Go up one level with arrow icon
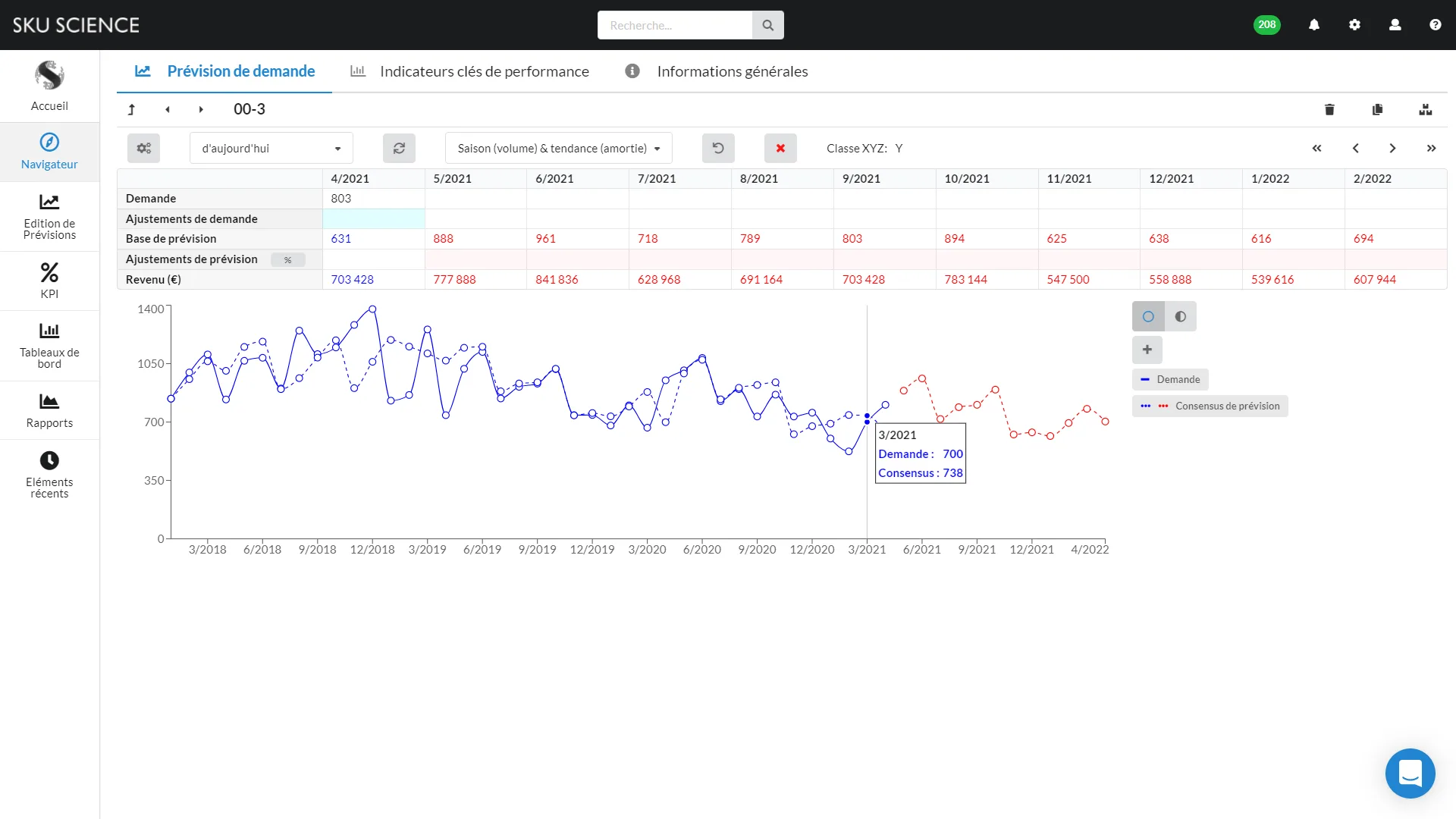Viewport: 1456px width, 819px height. pyautogui.click(x=131, y=110)
